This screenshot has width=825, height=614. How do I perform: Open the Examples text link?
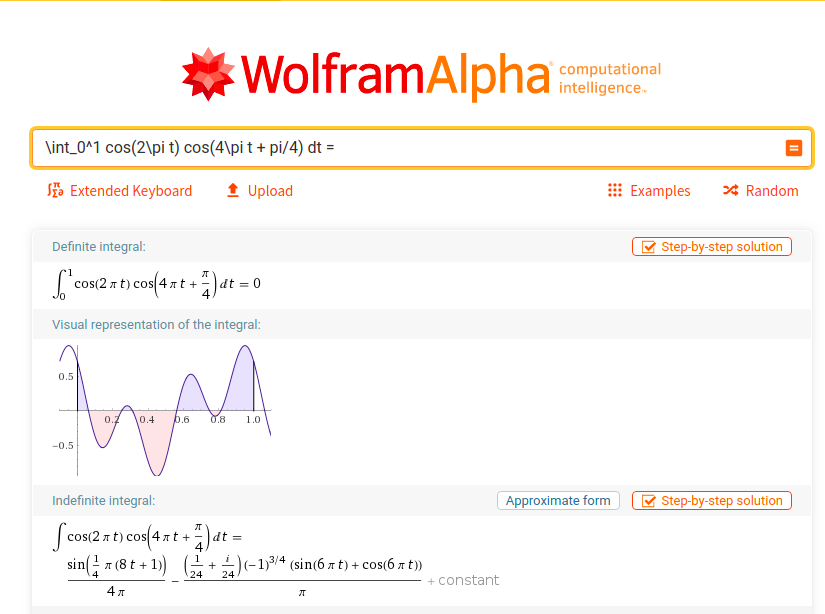tap(660, 191)
